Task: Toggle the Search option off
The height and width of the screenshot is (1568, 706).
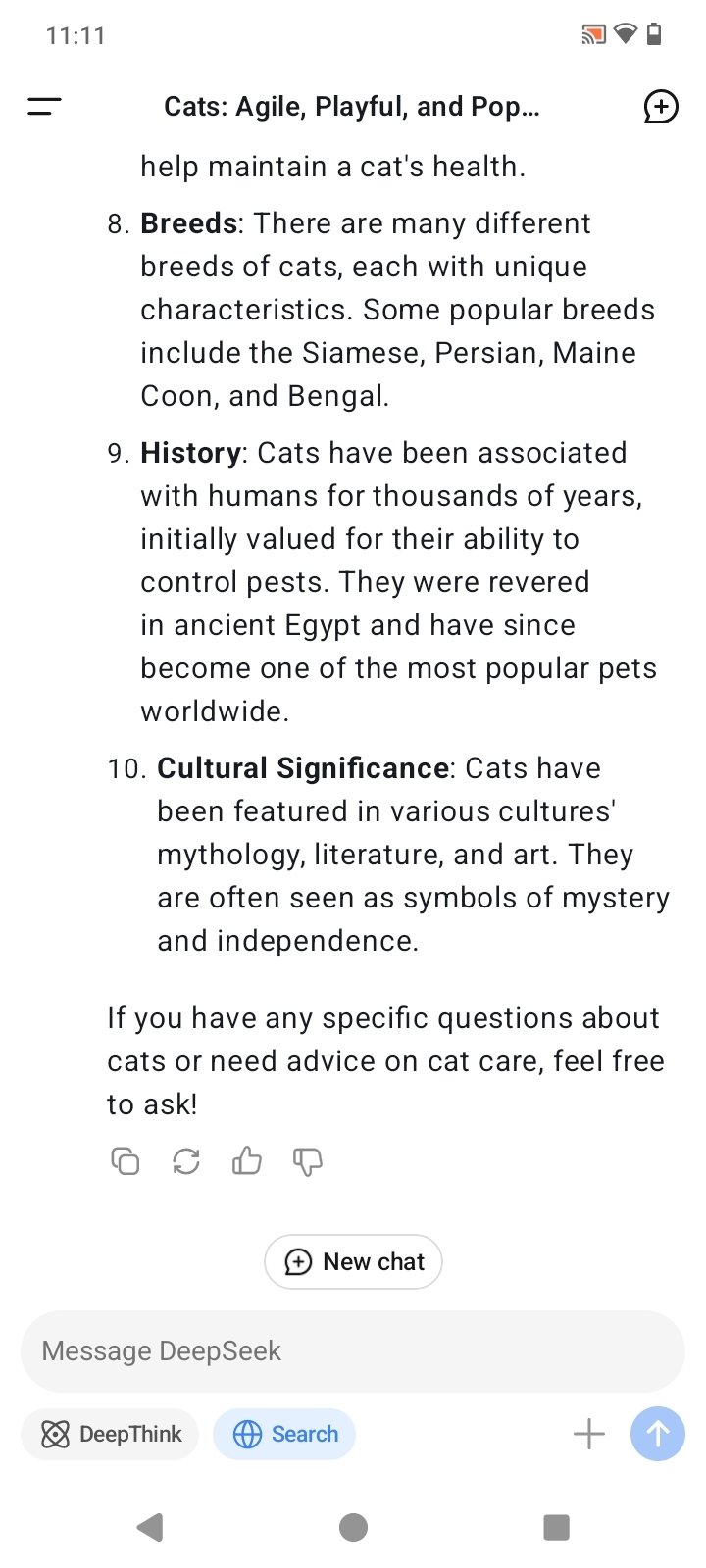Action: [284, 1435]
